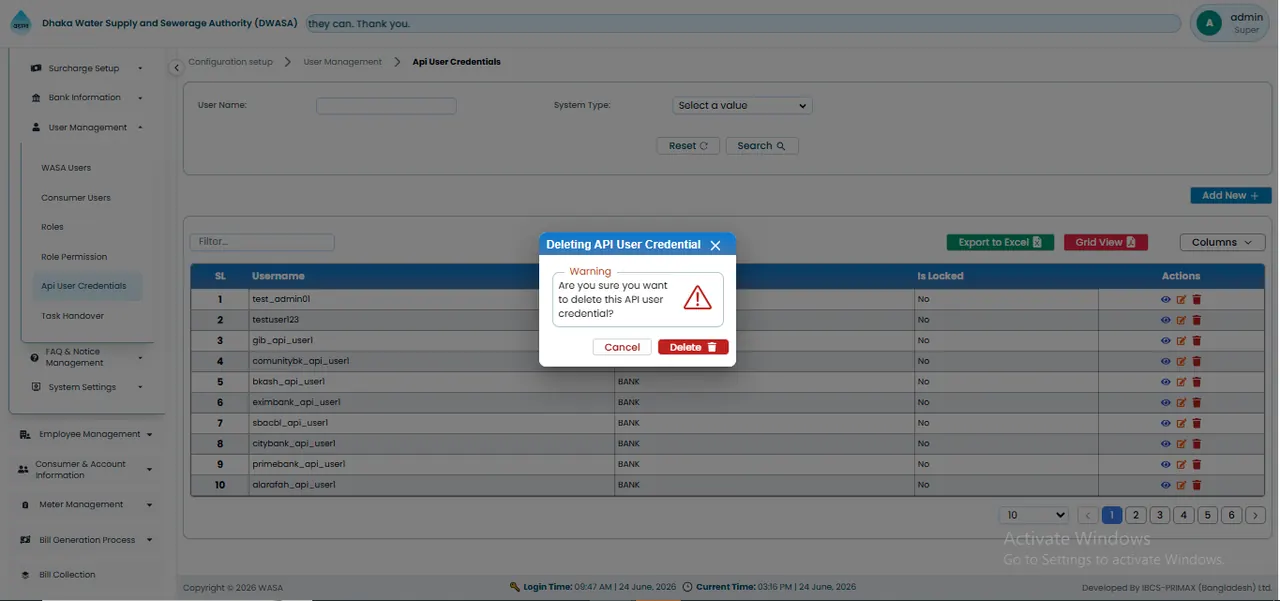Expand Consumer & Account Information menu
1280x601 pixels.
point(86,469)
